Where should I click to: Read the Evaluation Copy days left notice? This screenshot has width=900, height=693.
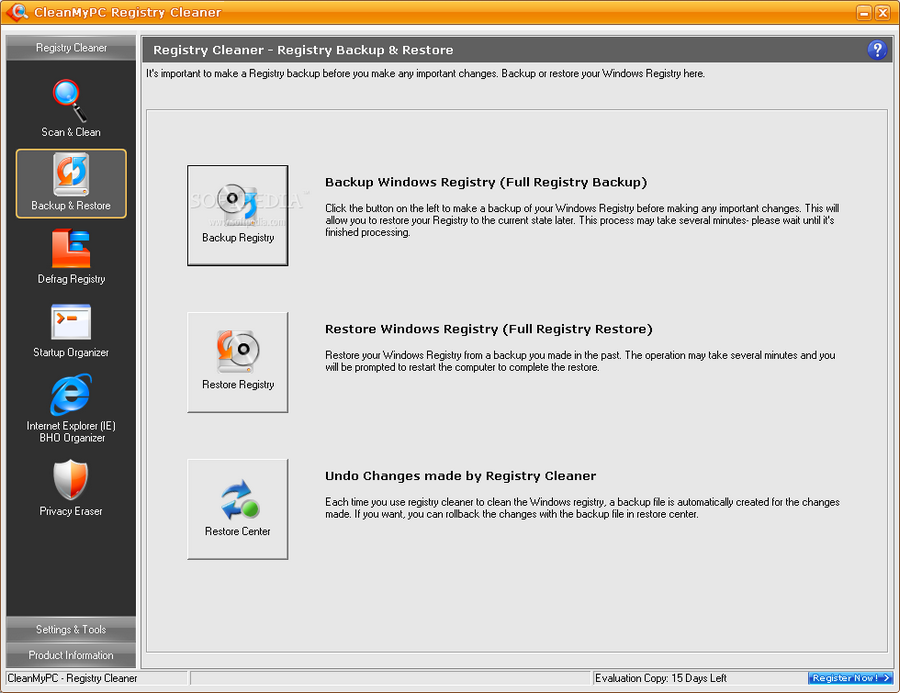pyautogui.click(x=661, y=678)
